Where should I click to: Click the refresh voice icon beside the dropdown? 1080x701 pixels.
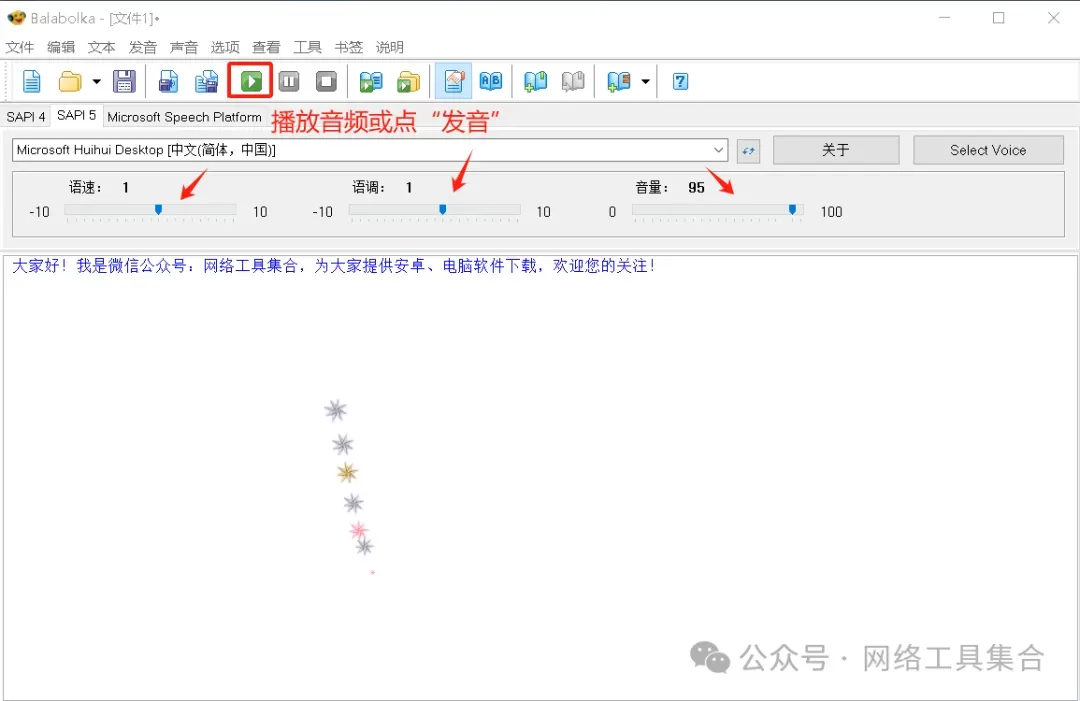tap(748, 150)
